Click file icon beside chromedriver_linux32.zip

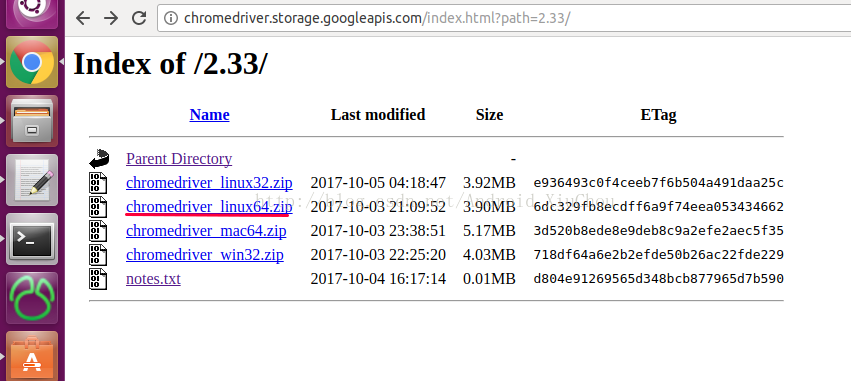(x=98, y=183)
